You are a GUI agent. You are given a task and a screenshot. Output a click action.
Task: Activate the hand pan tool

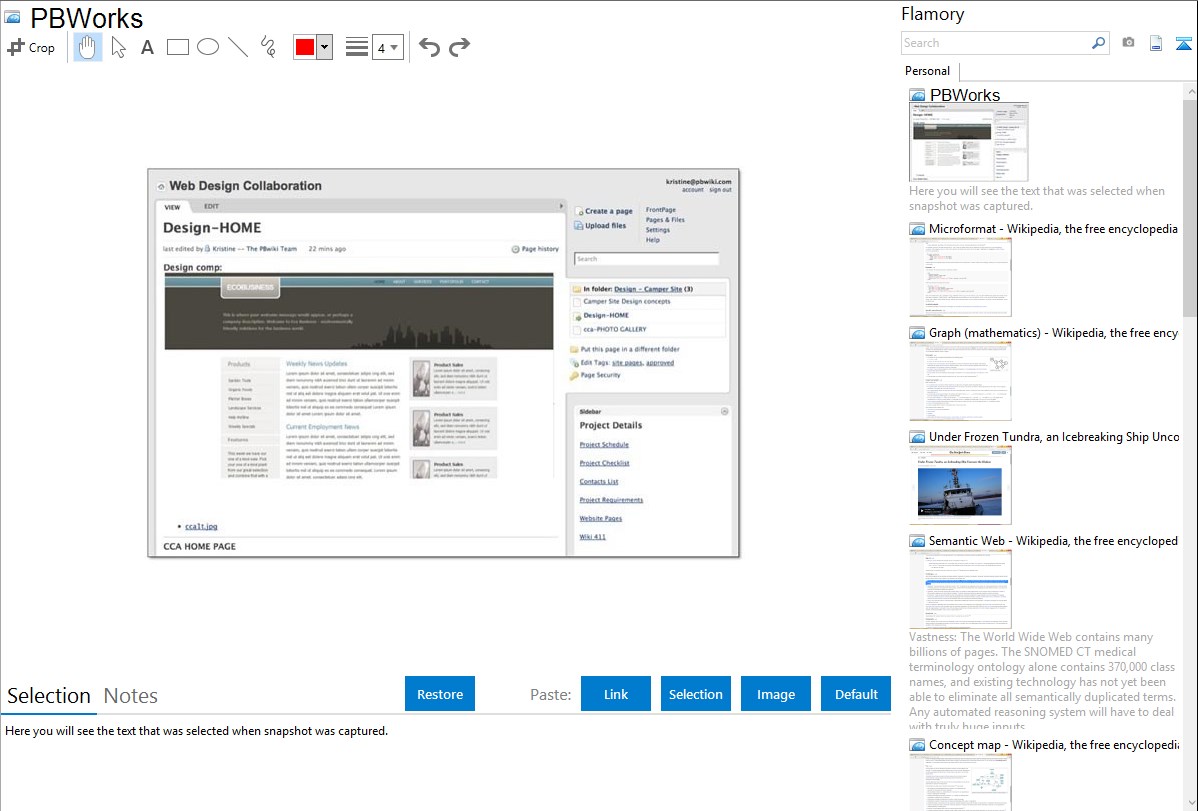pyautogui.click(x=88, y=47)
